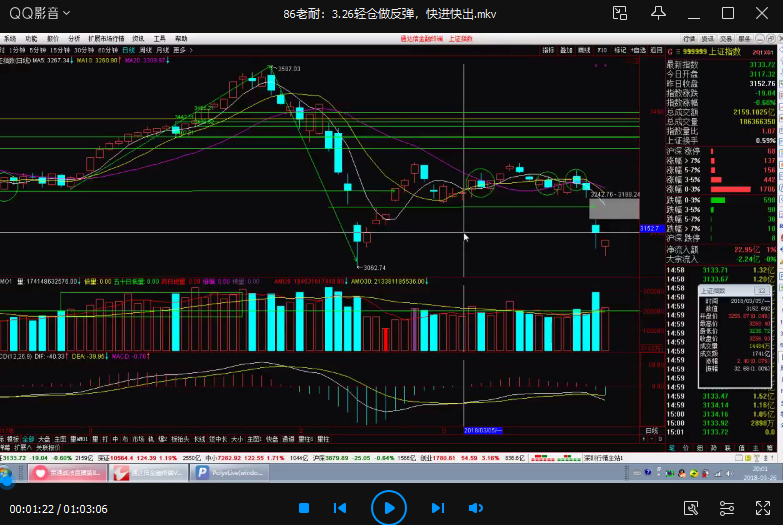Expand the 更多 period options
This screenshot has height=525, width=783.
click(x=181, y=49)
